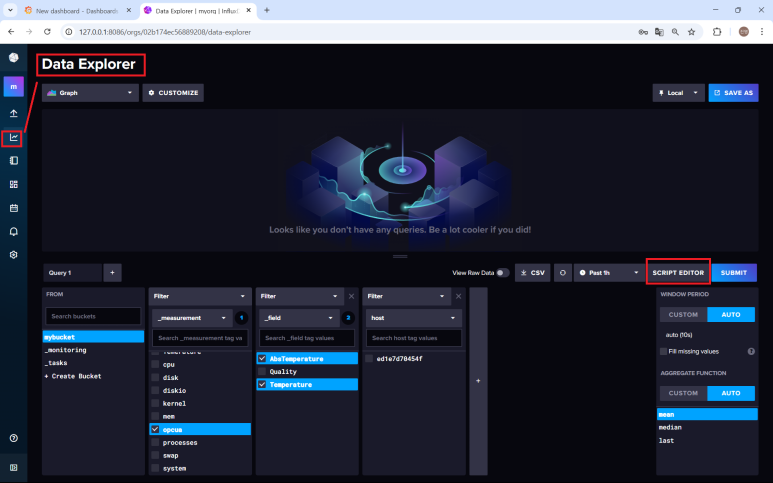Open Settings gear icon in sidebar

point(14,255)
